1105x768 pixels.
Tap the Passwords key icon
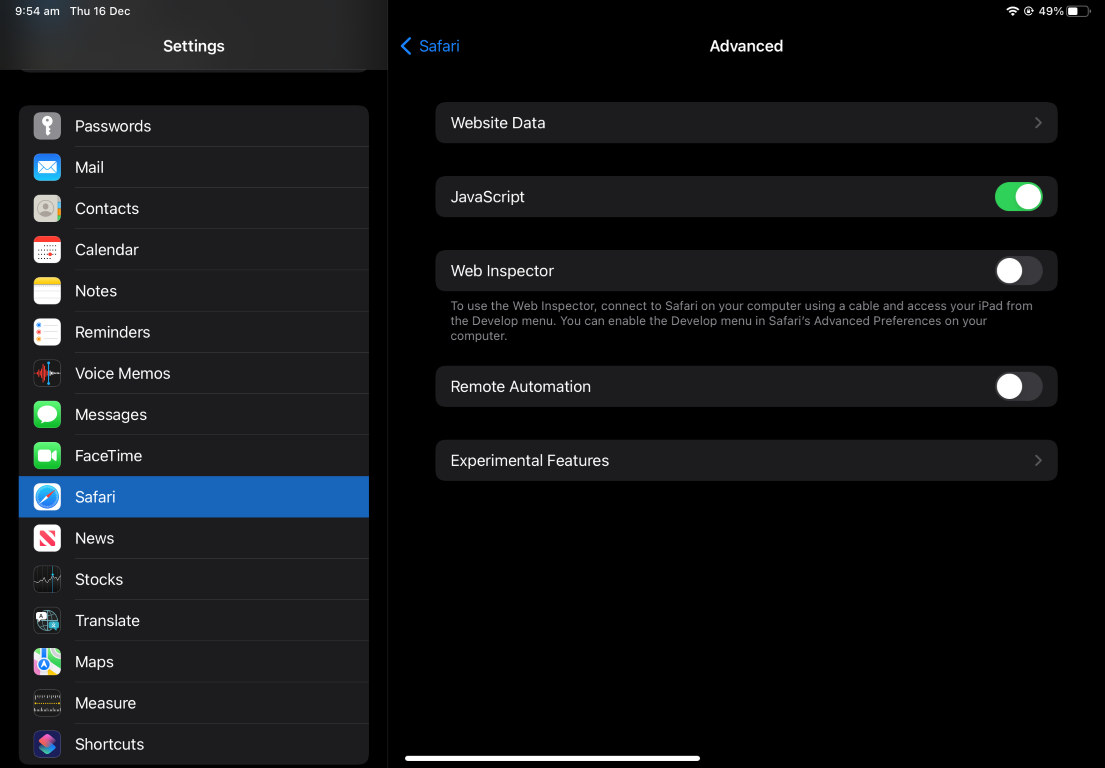tap(47, 126)
